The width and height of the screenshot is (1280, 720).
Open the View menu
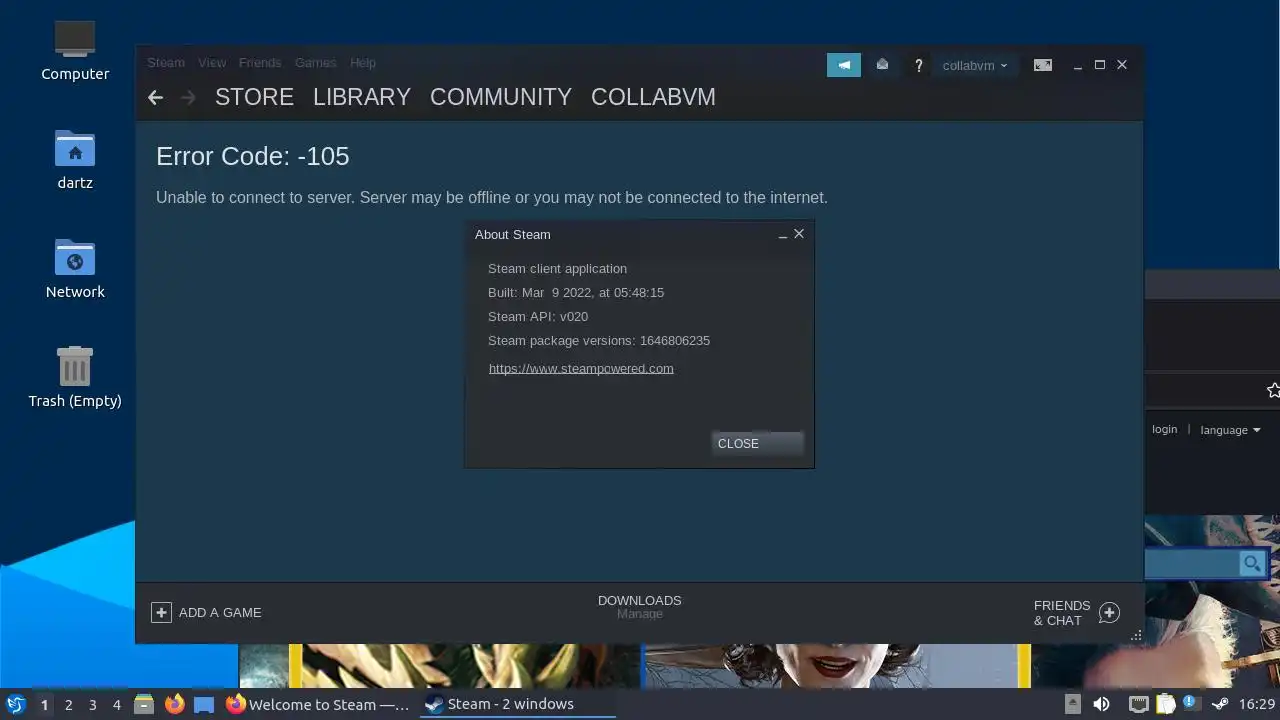[x=212, y=62]
